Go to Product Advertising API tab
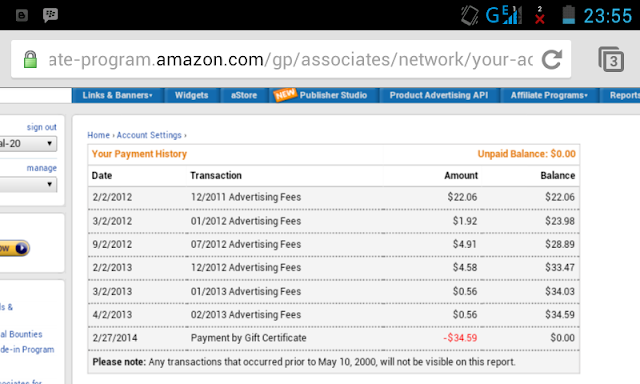 439,95
